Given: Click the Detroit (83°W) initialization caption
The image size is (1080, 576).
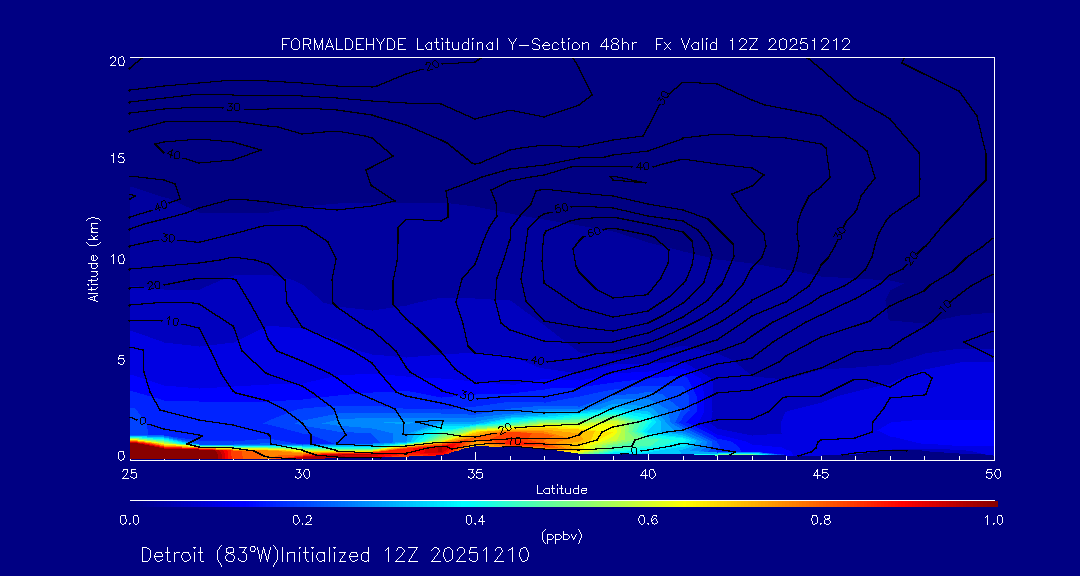Looking at the screenshot, I should 335,555.
